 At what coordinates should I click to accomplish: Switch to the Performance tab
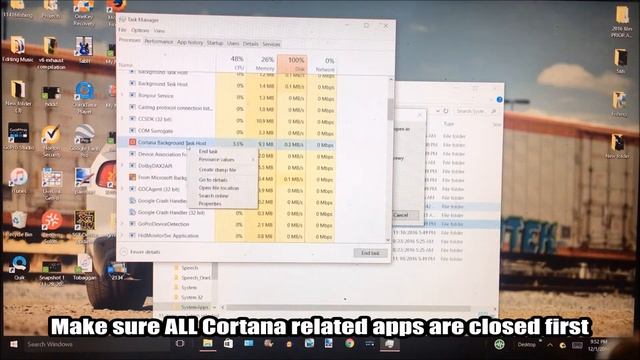[159, 42]
